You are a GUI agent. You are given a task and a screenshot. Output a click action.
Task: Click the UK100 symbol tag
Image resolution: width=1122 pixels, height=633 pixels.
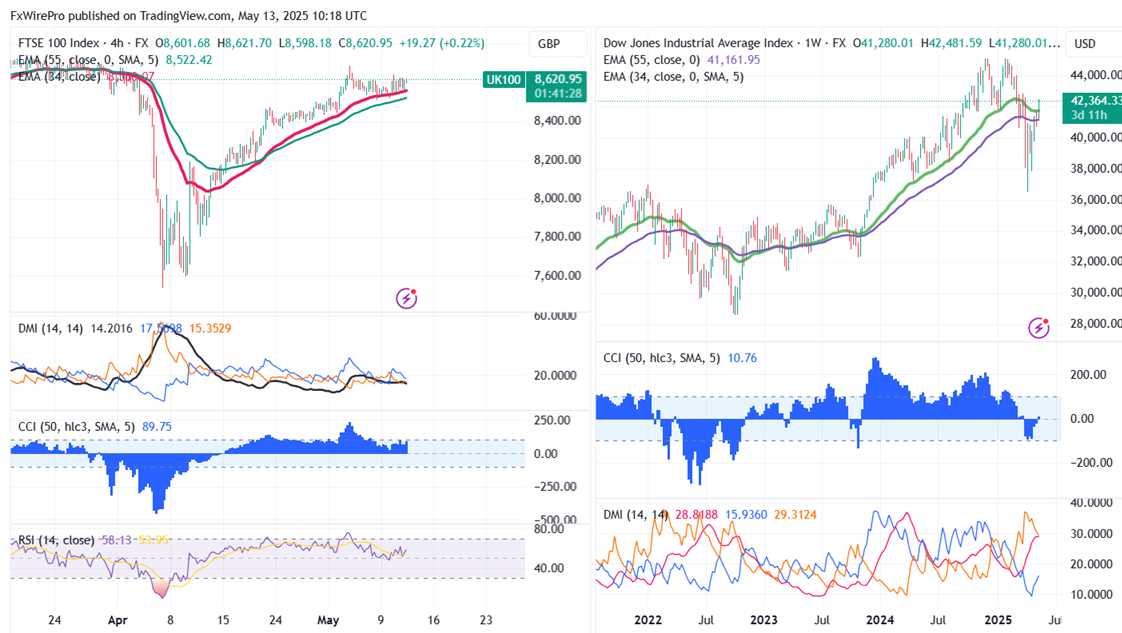(503, 79)
